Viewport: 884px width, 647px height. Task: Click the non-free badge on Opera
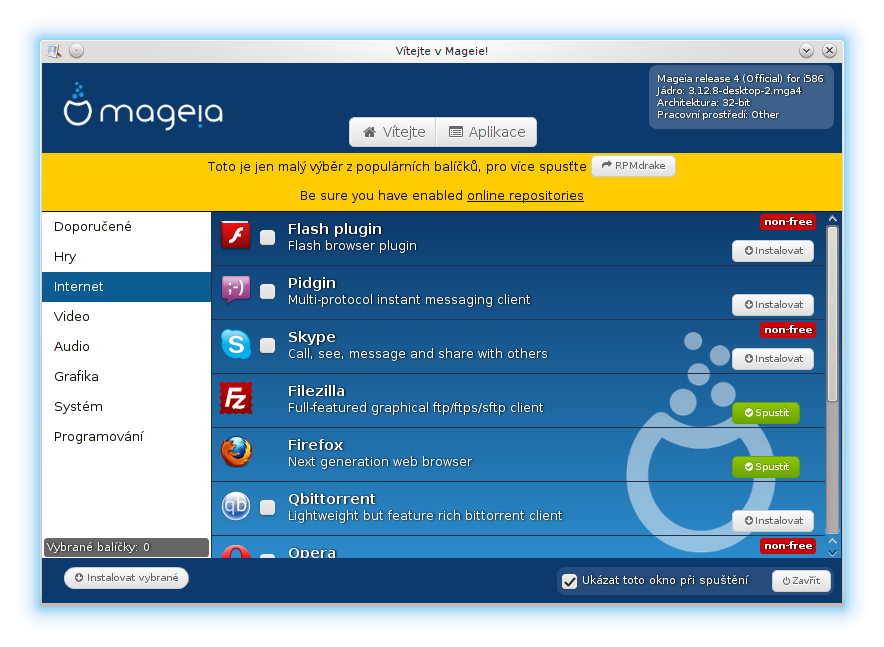[x=788, y=546]
